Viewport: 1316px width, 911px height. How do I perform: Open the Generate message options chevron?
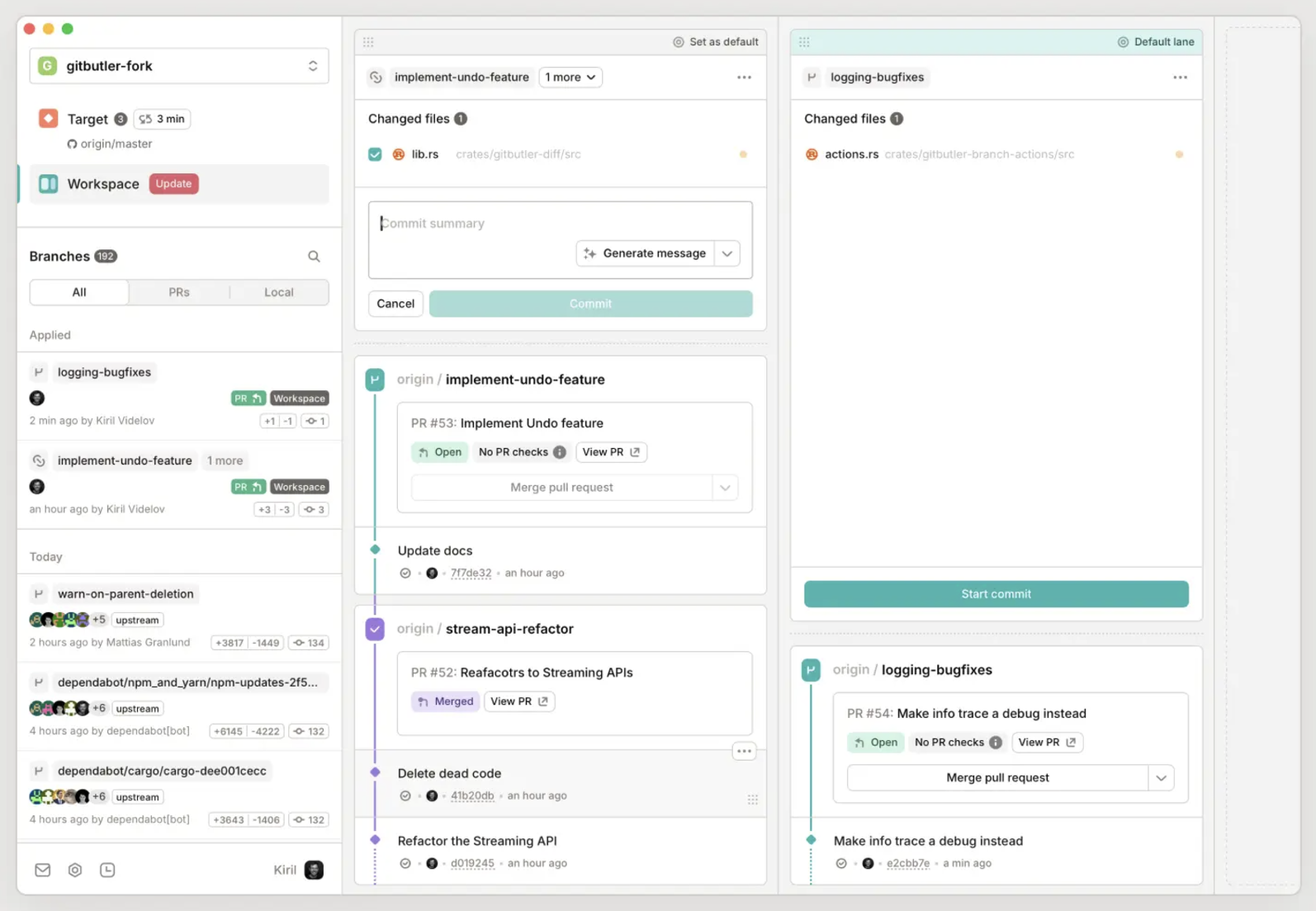coord(727,253)
